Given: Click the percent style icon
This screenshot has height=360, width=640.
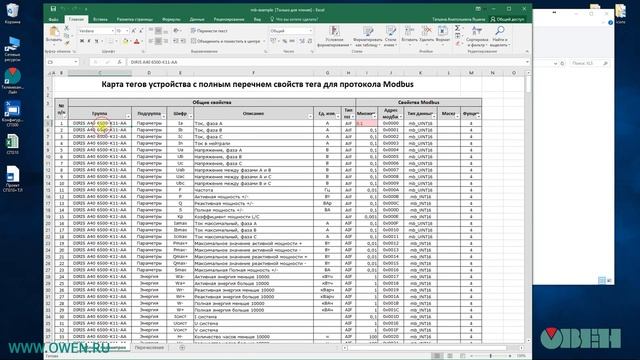Looking at the screenshot, I should (x=284, y=41).
